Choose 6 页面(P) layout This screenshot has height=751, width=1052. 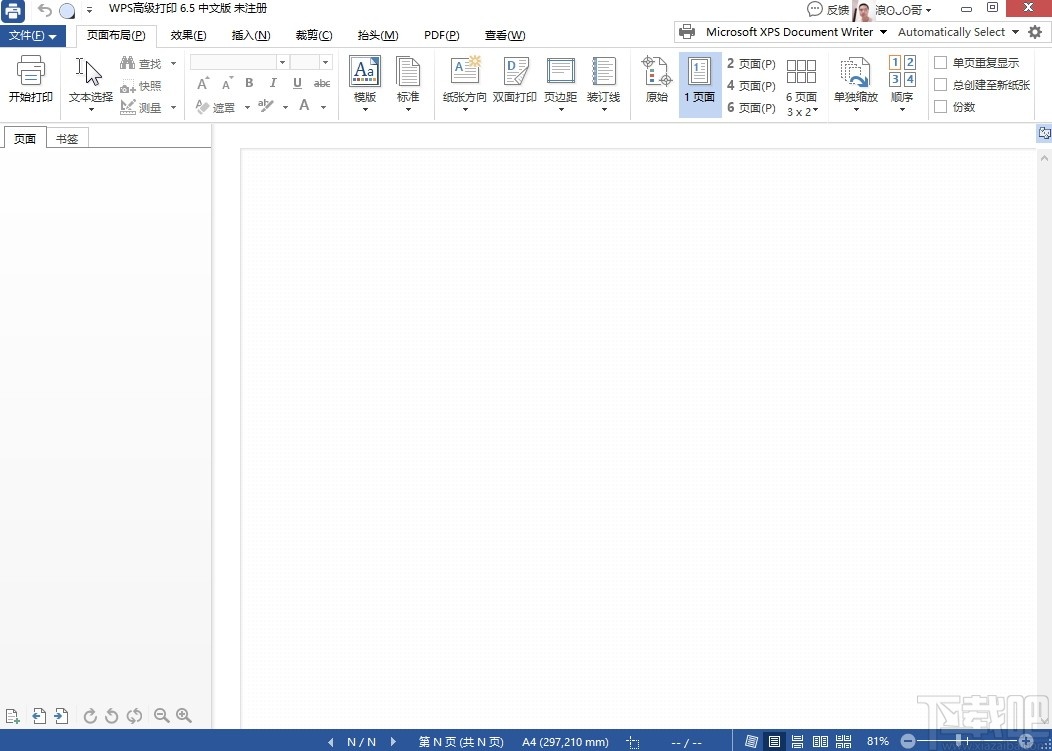751,107
